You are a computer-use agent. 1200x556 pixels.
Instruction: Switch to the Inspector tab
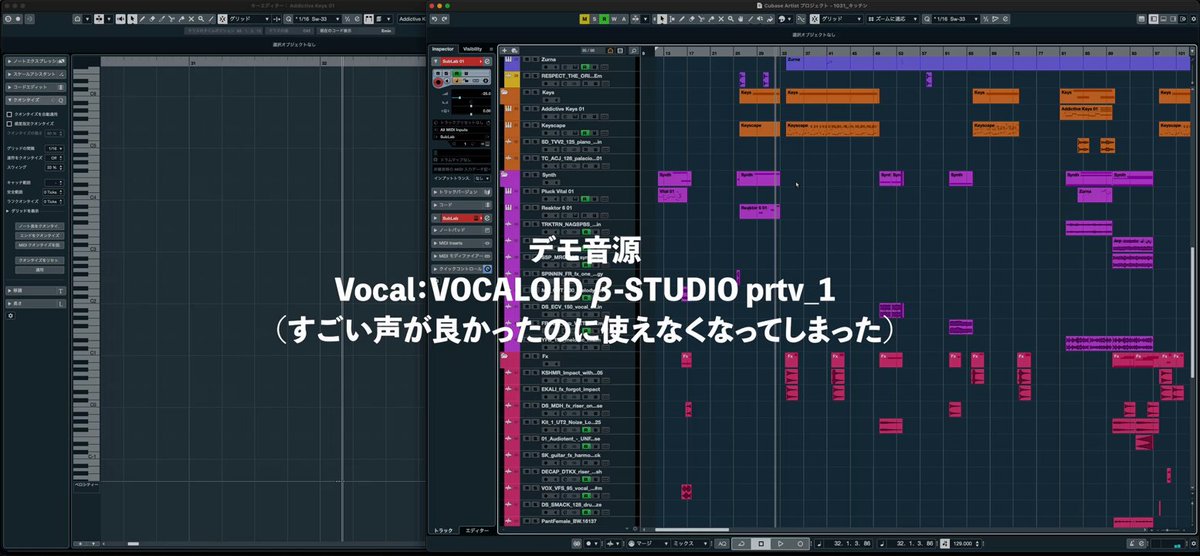coord(441,49)
